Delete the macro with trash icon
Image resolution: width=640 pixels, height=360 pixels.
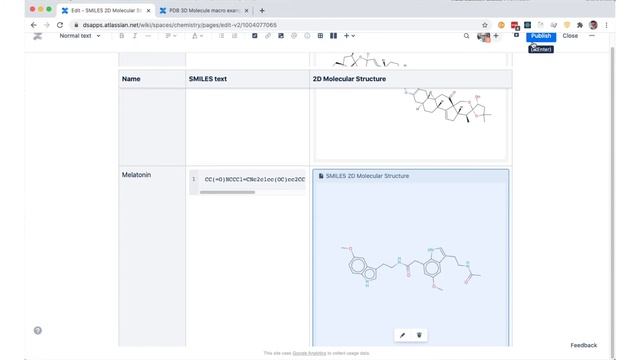coord(419,335)
